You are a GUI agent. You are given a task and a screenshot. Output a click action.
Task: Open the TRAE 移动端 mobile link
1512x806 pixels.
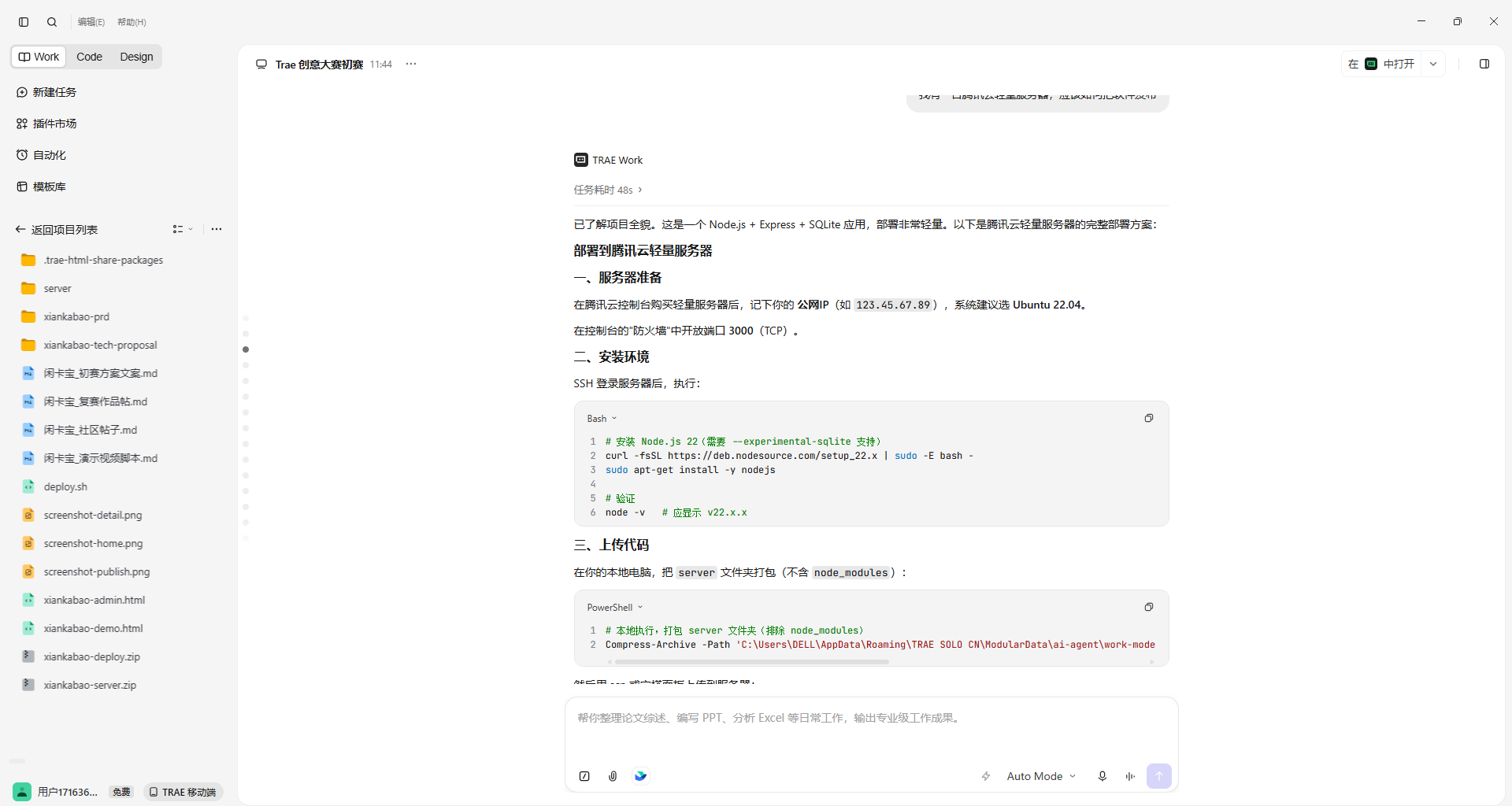click(x=182, y=792)
